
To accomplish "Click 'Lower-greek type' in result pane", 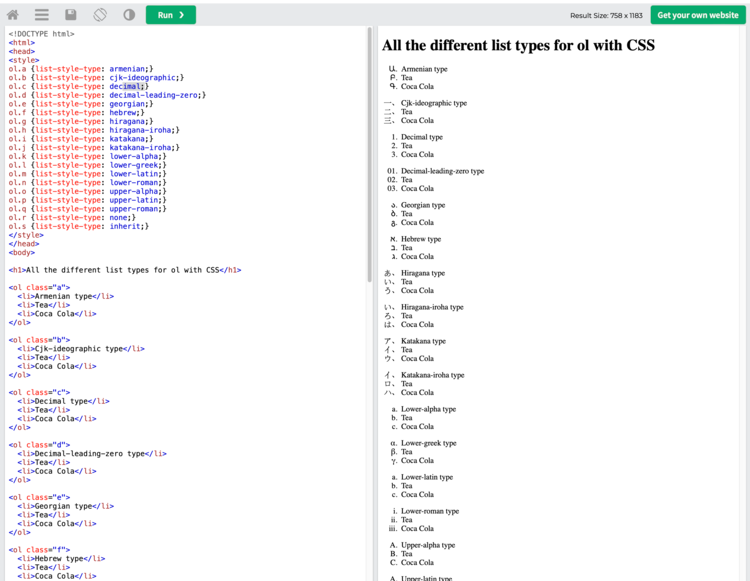I will [429, 443].
